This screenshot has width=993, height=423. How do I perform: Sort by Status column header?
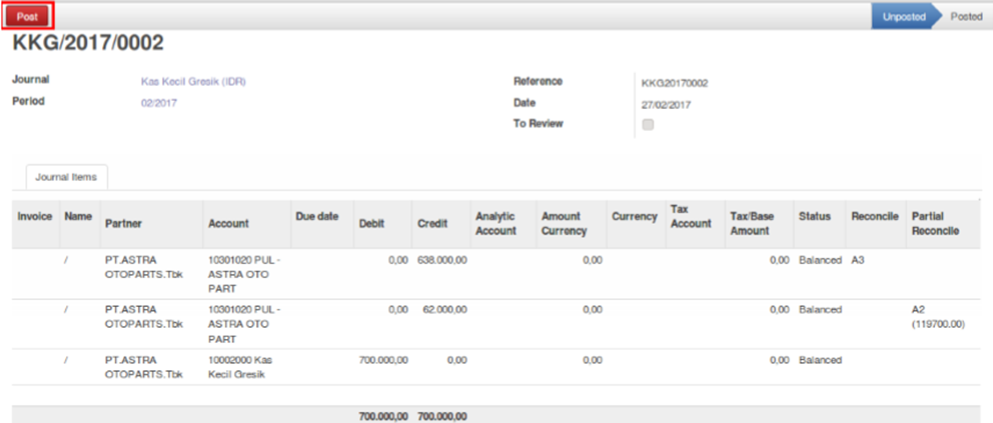tap(815, 216)
